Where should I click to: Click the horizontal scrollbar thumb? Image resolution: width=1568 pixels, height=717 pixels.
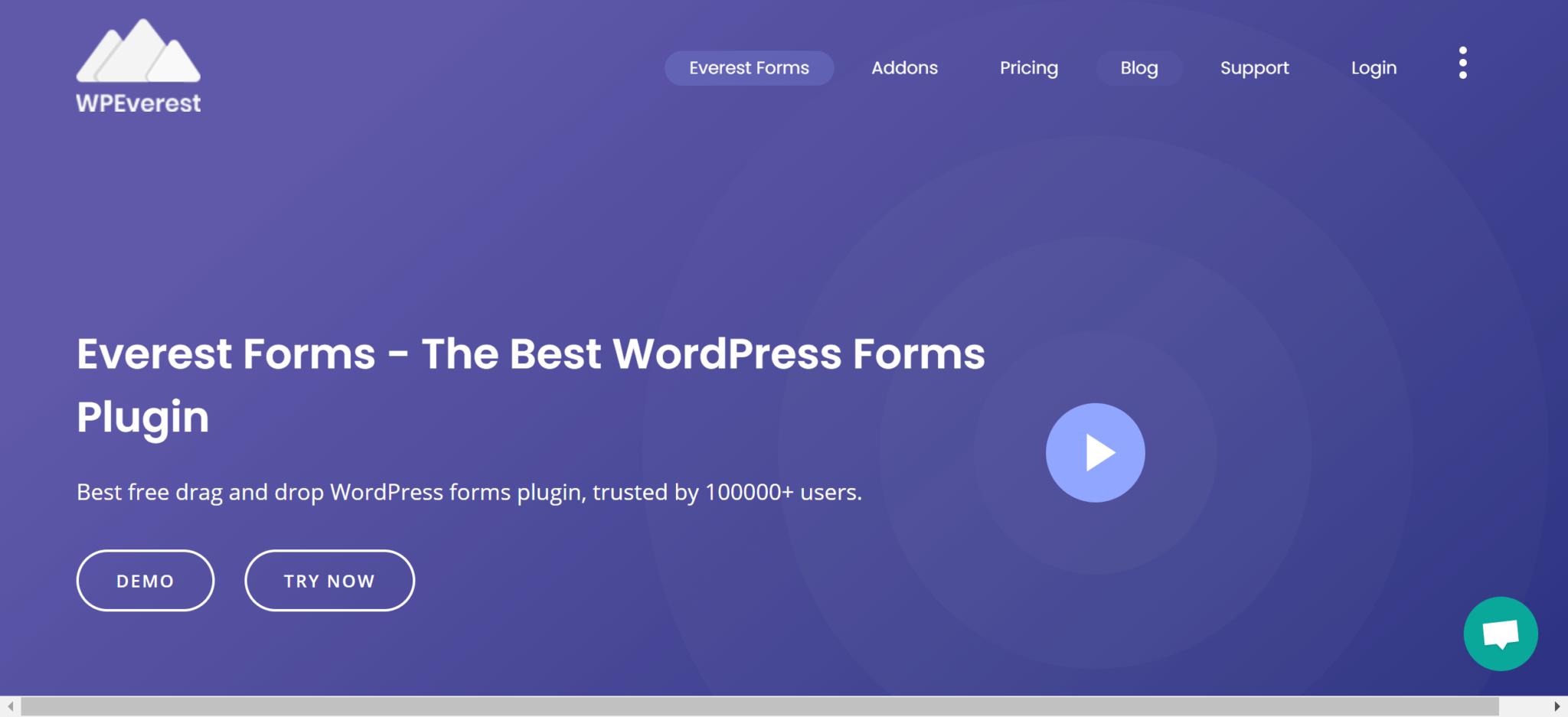[759, 706]
